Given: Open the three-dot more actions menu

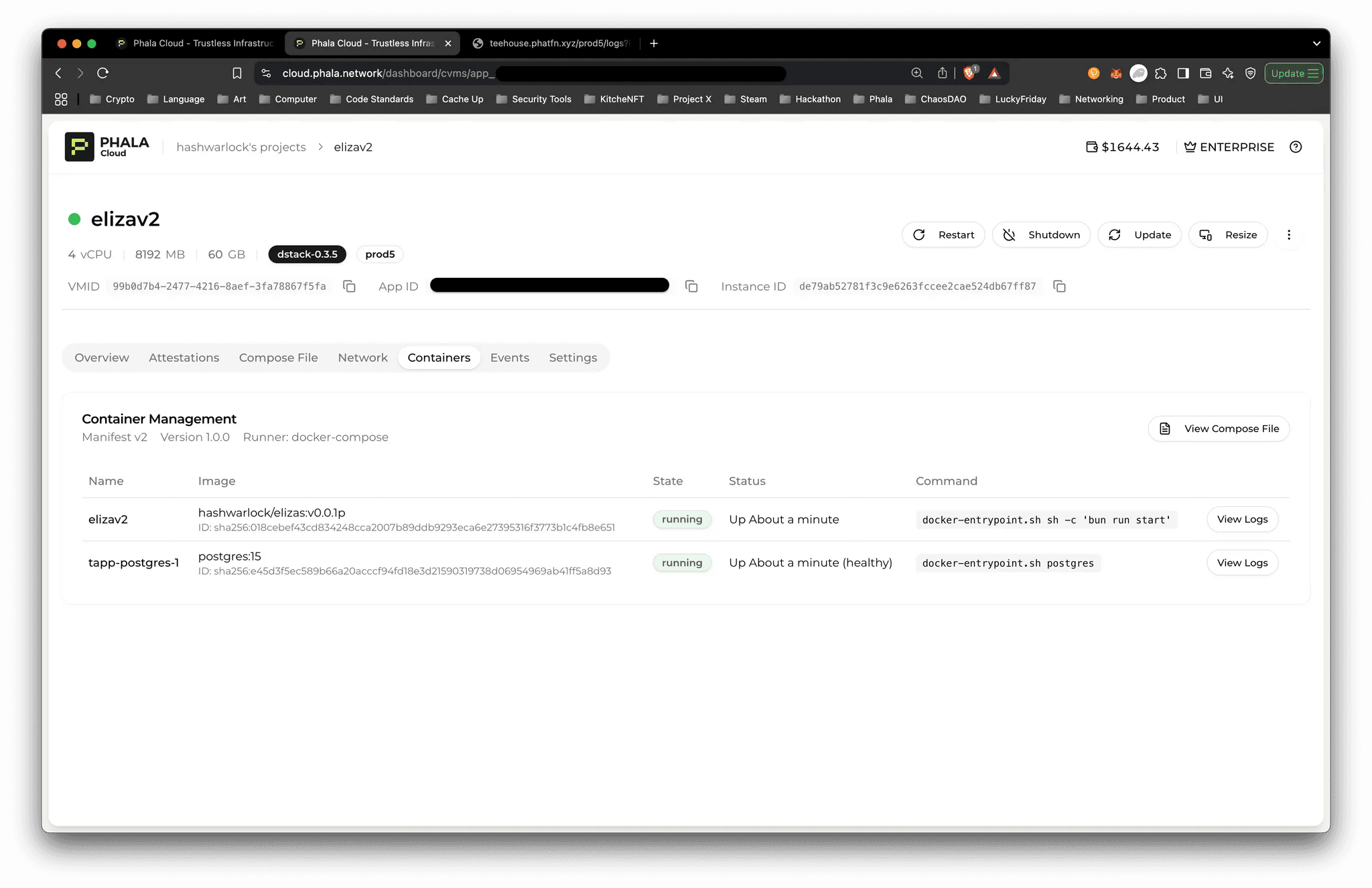Looking at the screenshot, I should tap(1288, 235).
